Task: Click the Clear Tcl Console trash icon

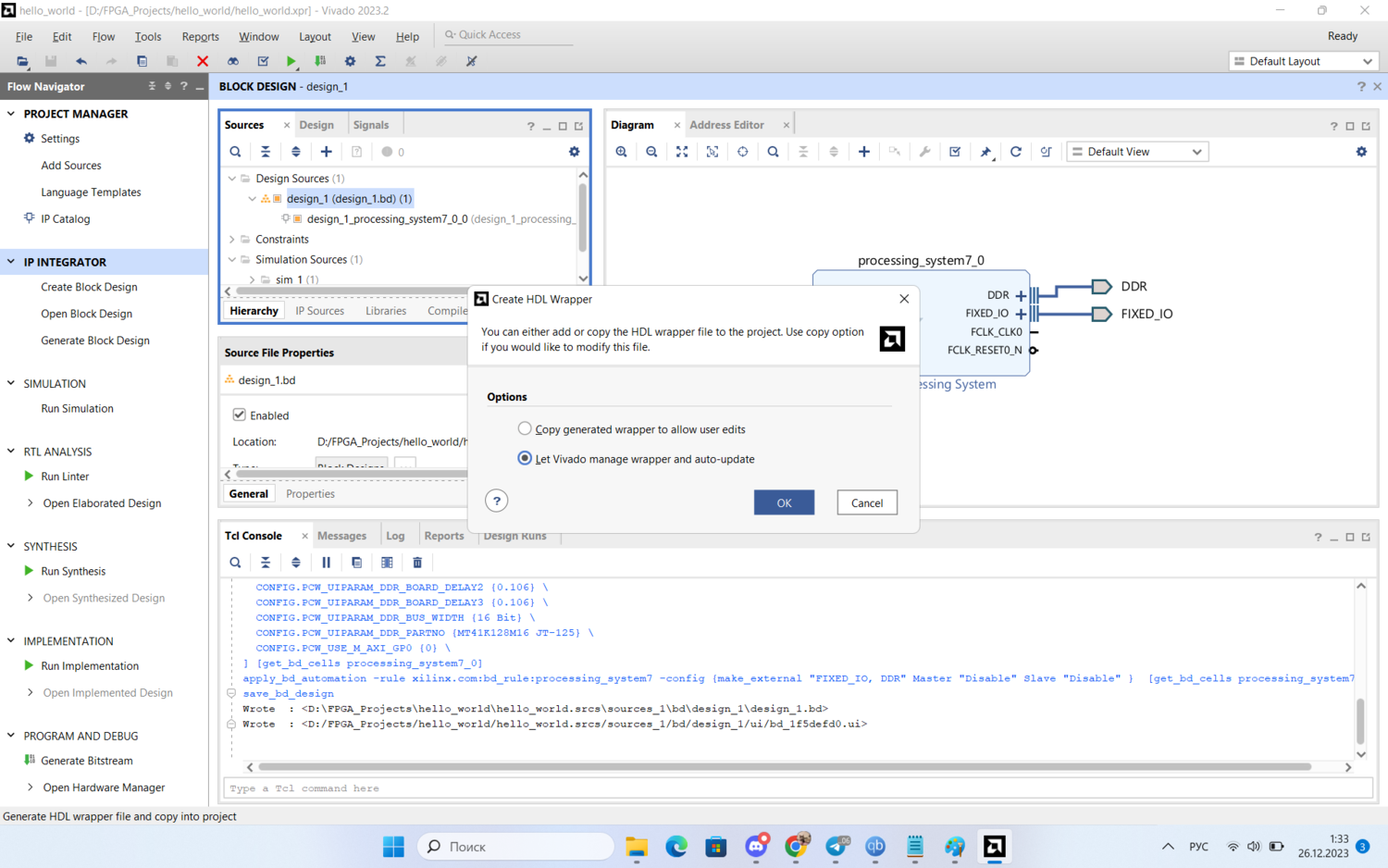Action: pos(417,563)
